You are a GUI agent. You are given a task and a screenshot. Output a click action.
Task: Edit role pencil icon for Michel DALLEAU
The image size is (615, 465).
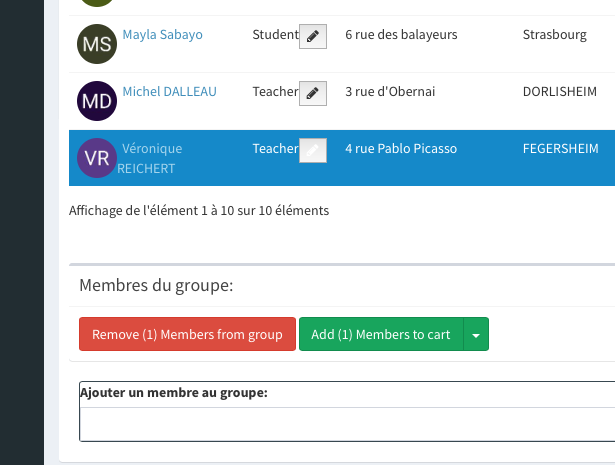point(313,93)
